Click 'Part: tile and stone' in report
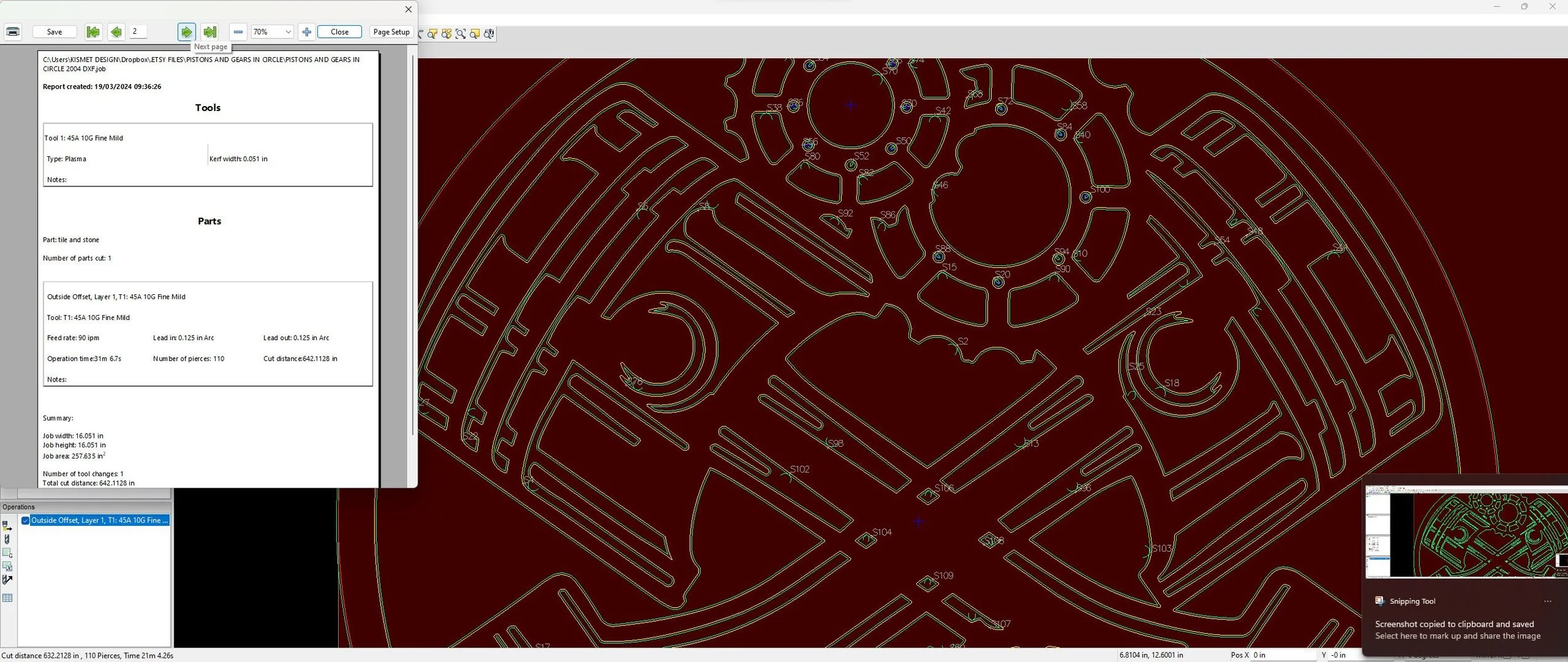1568x662 pixels. coord(71,240)
